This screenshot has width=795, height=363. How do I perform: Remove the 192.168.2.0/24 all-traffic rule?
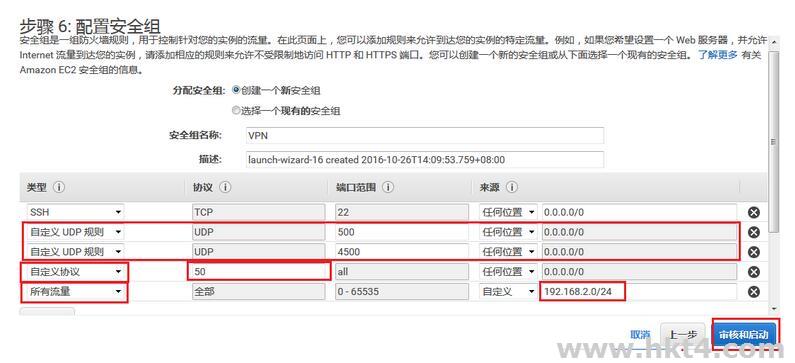(x=754, y=292)
